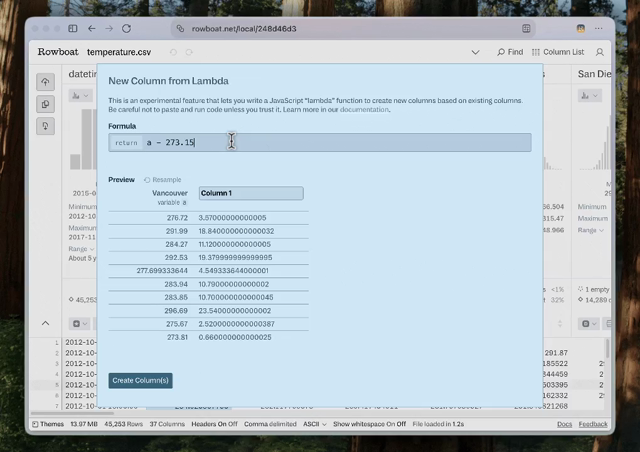This screenshot has height=452, width=640.
Task: Click the Find magnifier icon
Action: point(501,52)
